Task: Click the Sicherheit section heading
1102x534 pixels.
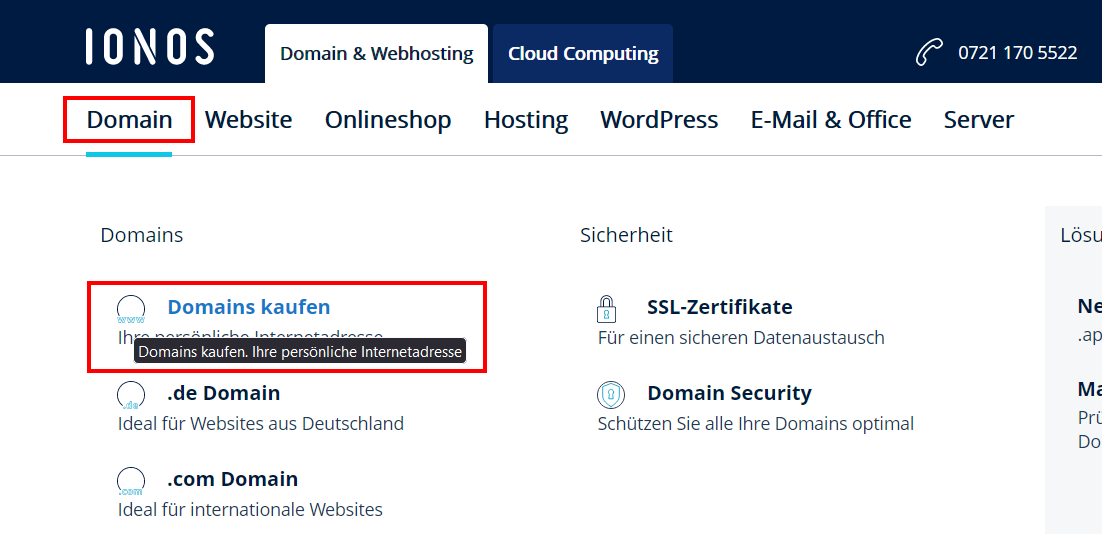Action: (x=626, y=235)
